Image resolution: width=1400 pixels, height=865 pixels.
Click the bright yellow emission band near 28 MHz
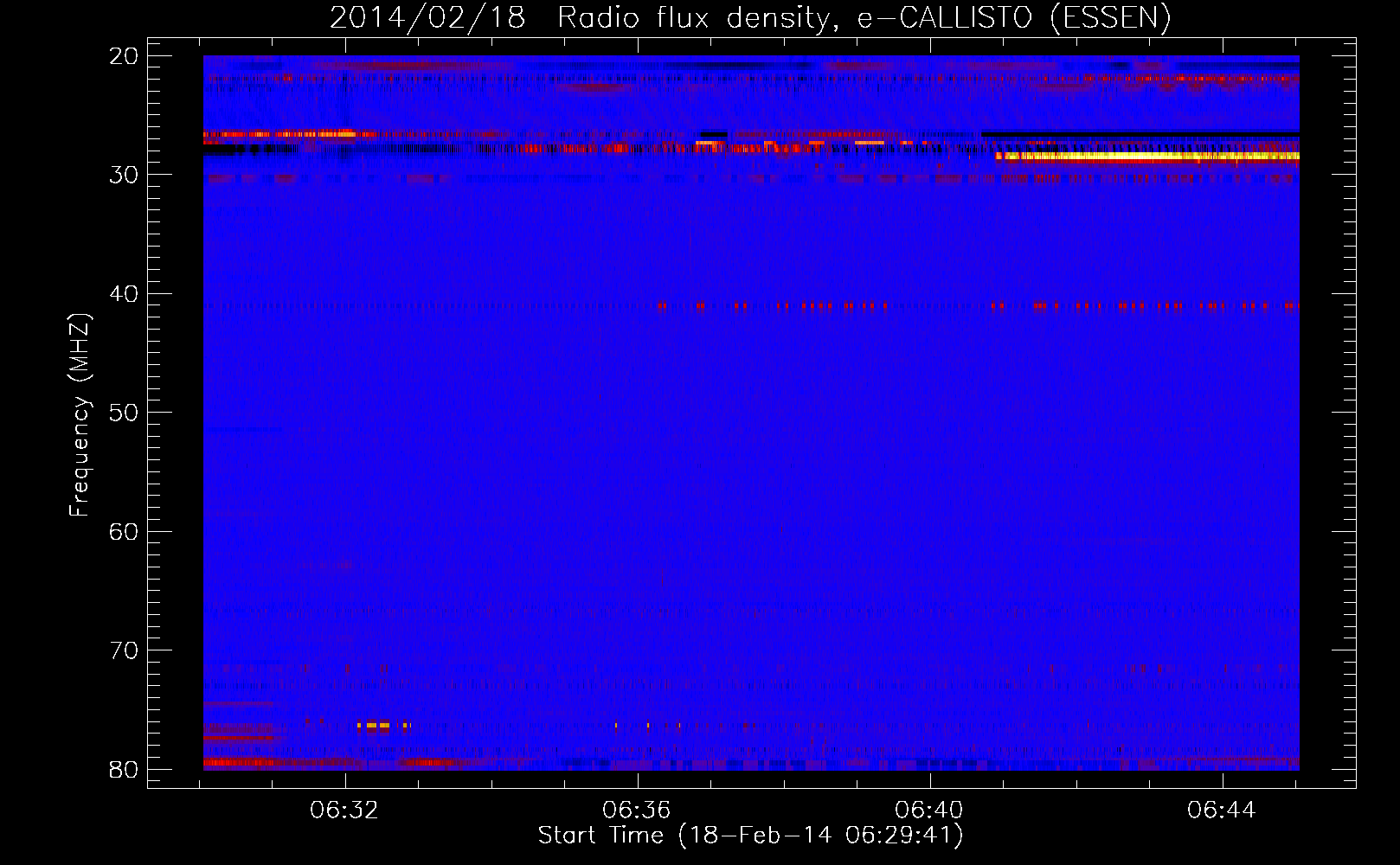1147,157
